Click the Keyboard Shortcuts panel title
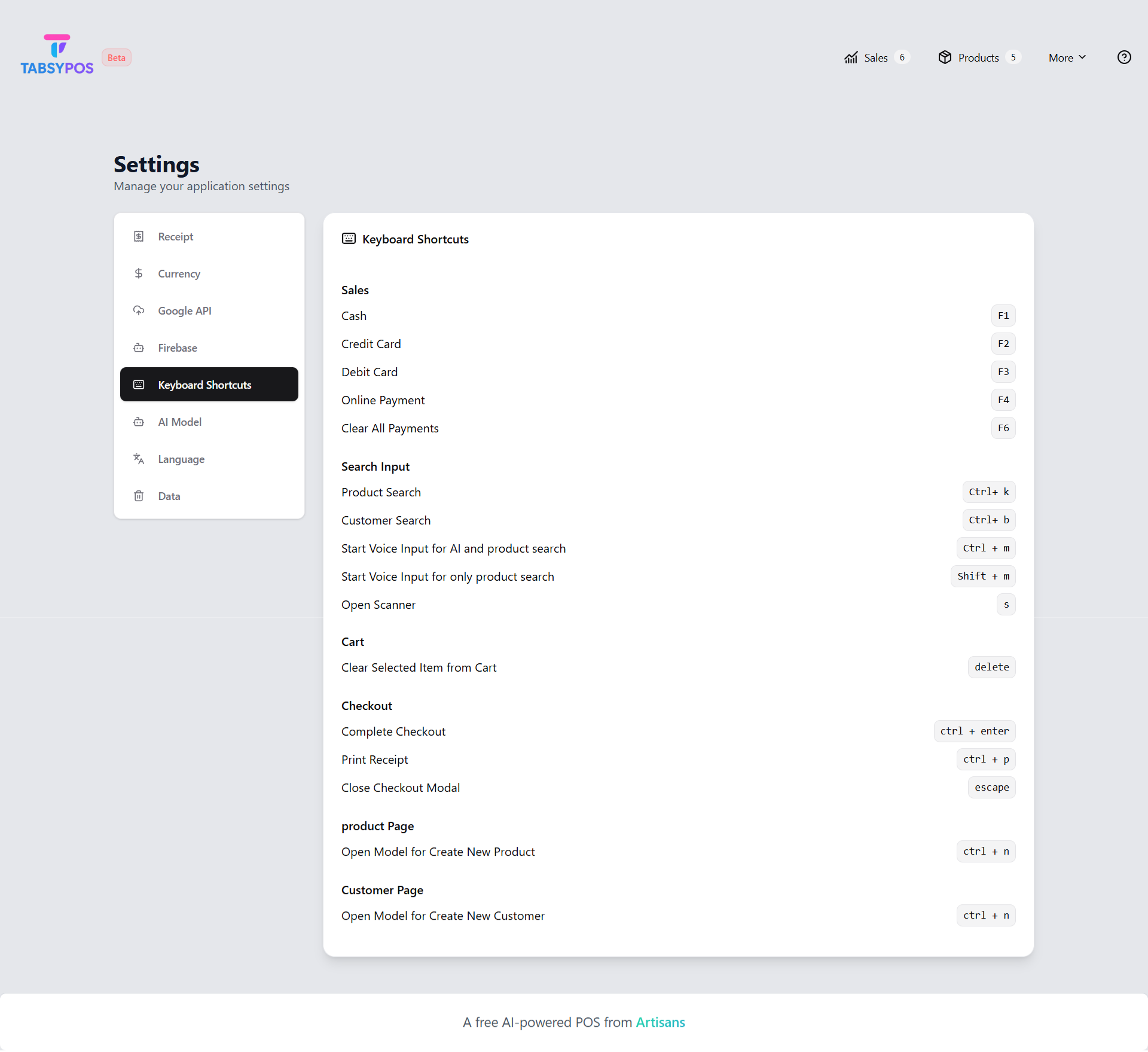1148x1052 pixels. point(416,239)
